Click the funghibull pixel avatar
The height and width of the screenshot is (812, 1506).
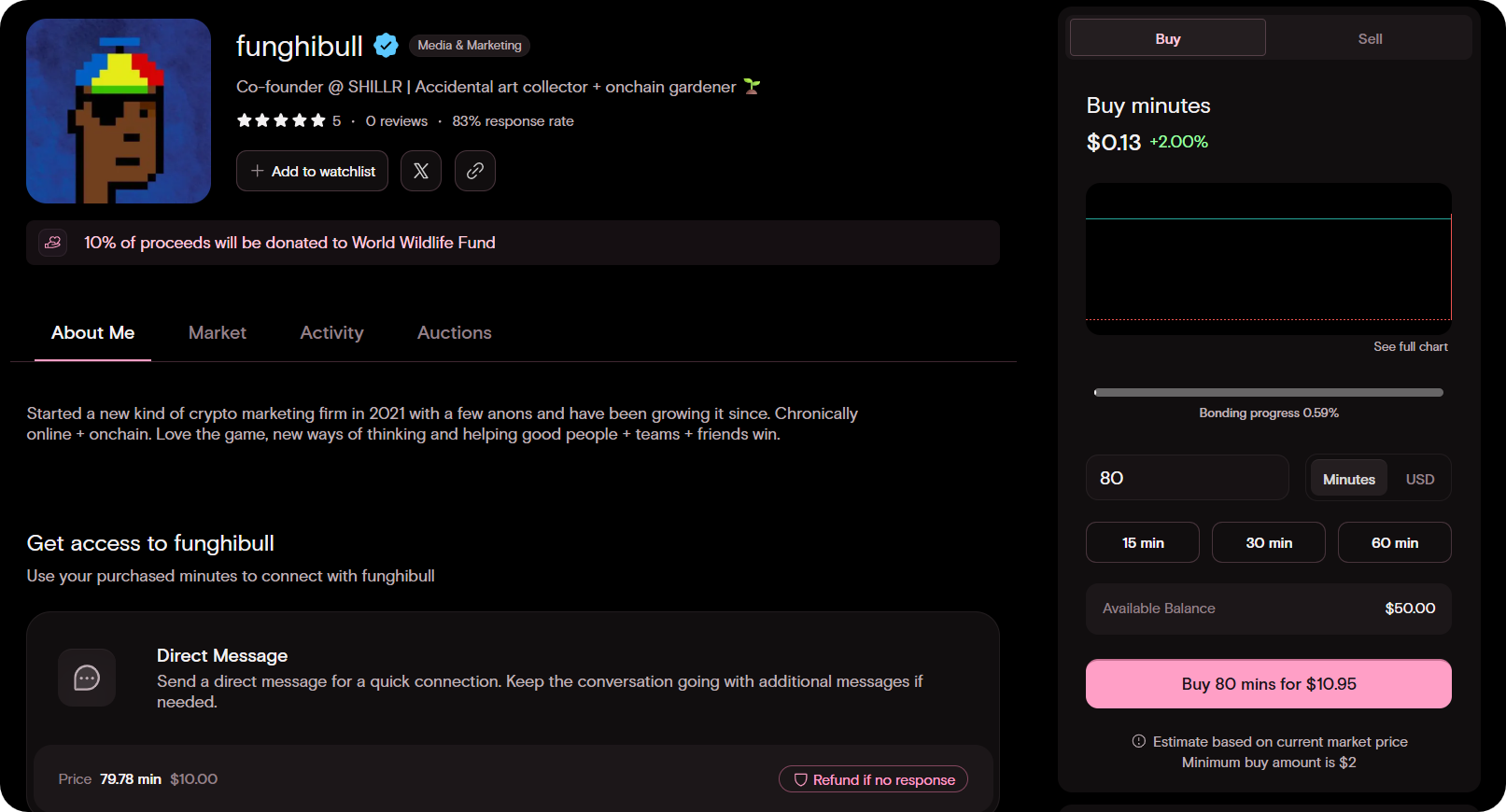119,111
